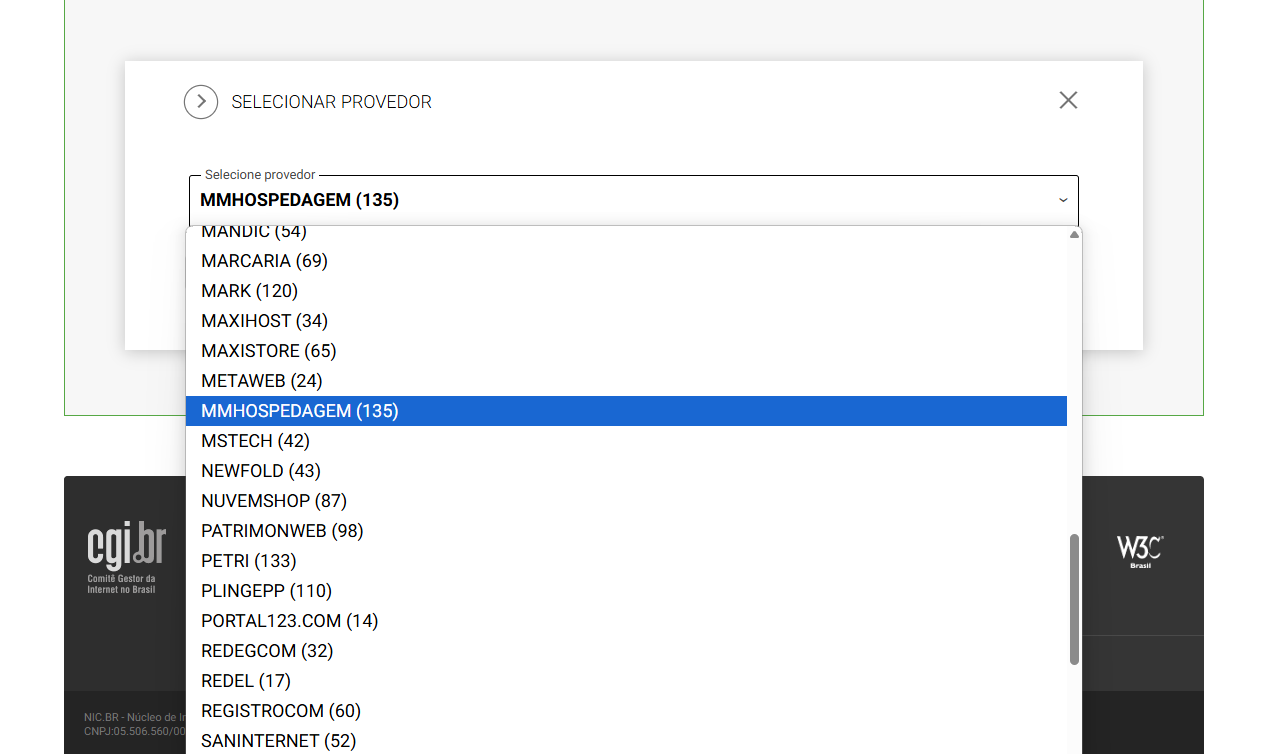The width and height of the screenshot is (1283, 754).
Task: Click the scroll-up arrow of provider list
Action: (x=1074, y=235)
